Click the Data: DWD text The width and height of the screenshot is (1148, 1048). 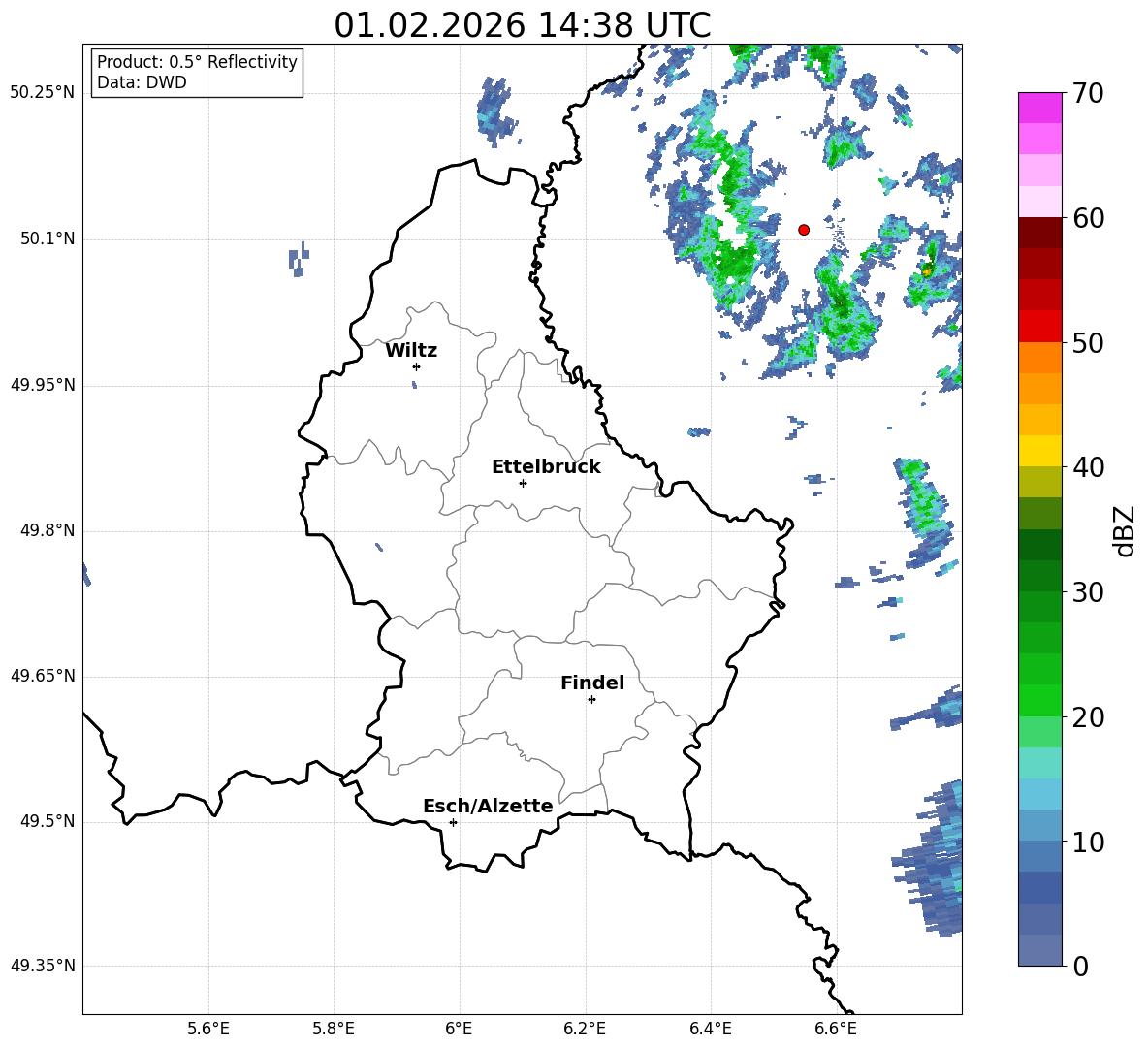142,82
